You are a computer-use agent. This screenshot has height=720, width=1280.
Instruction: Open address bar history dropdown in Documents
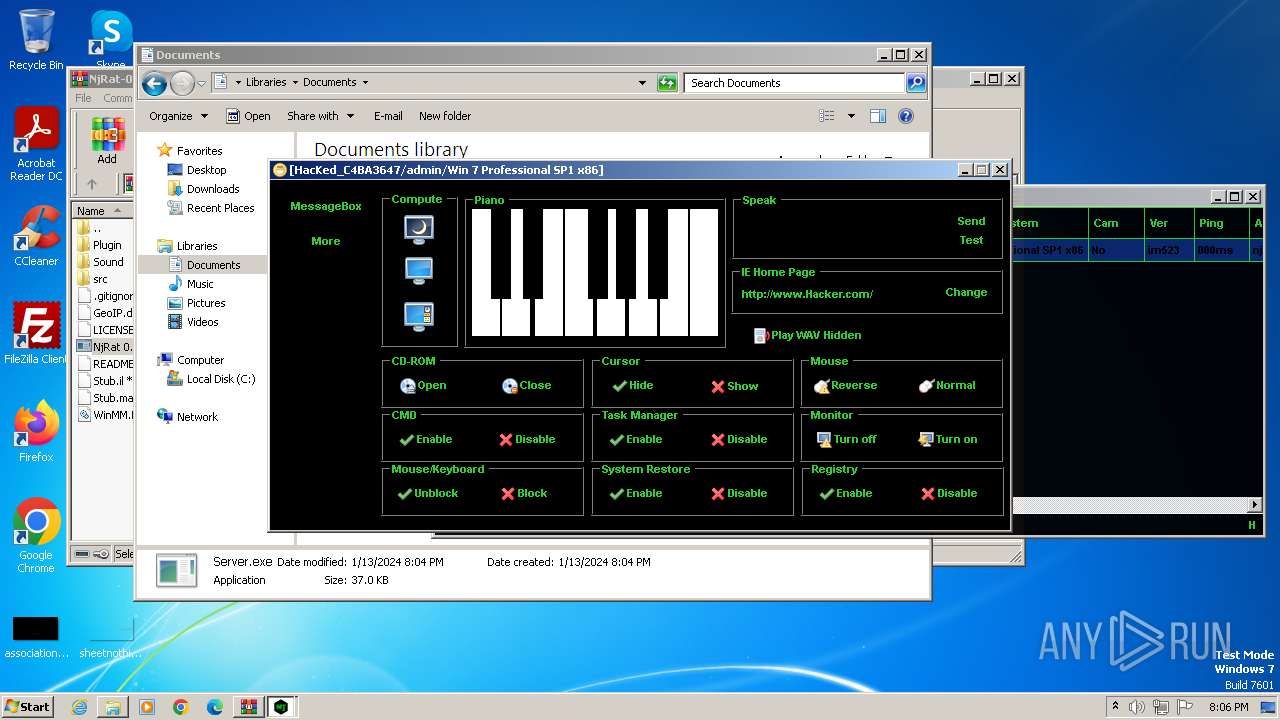(642, 83)
